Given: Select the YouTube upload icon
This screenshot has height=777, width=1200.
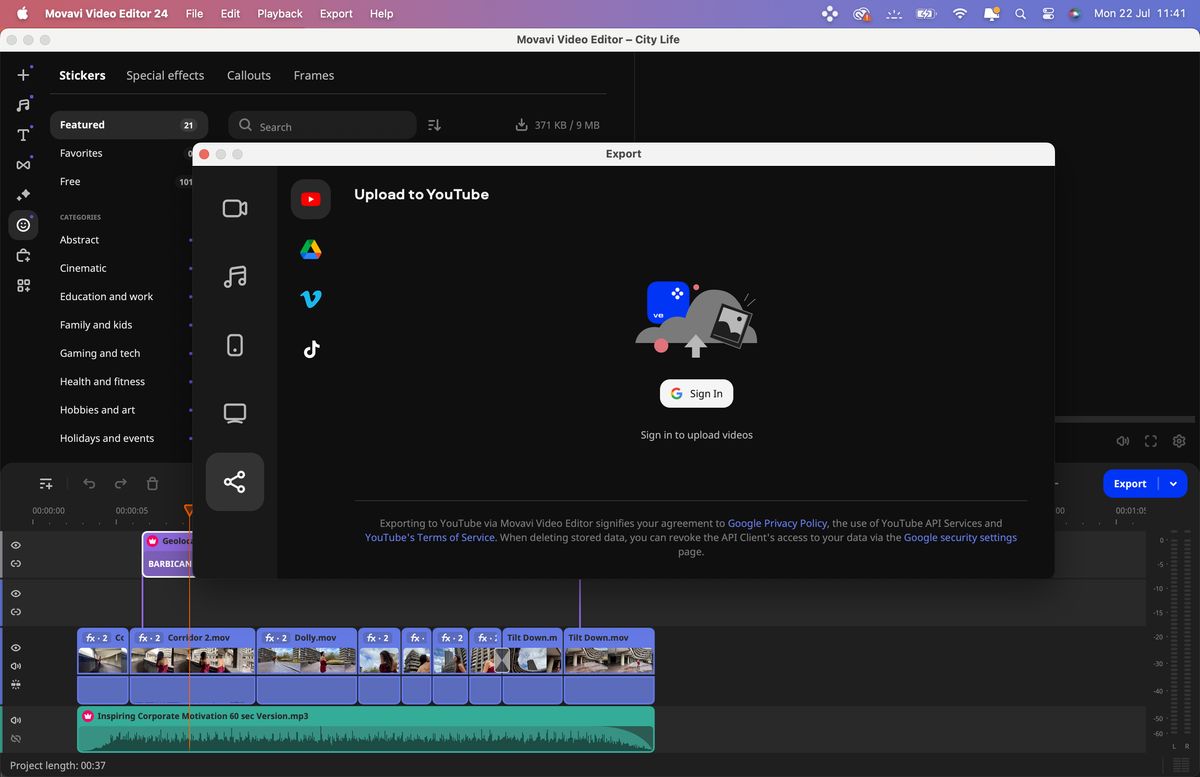Looking at the screenshot, I should point(310,199).
